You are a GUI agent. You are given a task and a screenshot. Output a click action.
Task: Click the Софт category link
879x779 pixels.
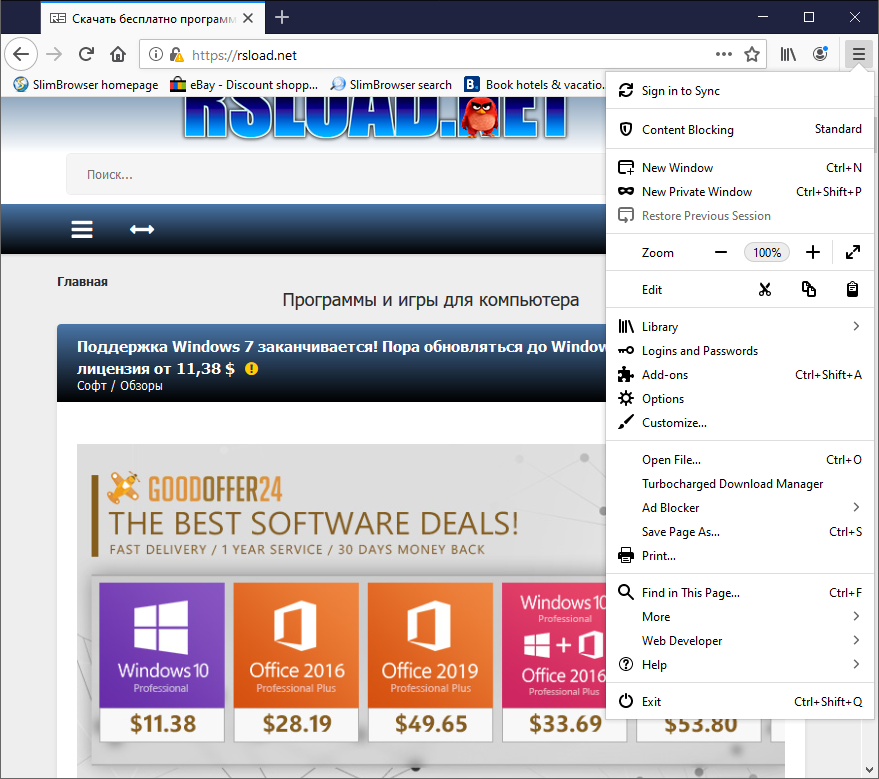pos(91,386)
